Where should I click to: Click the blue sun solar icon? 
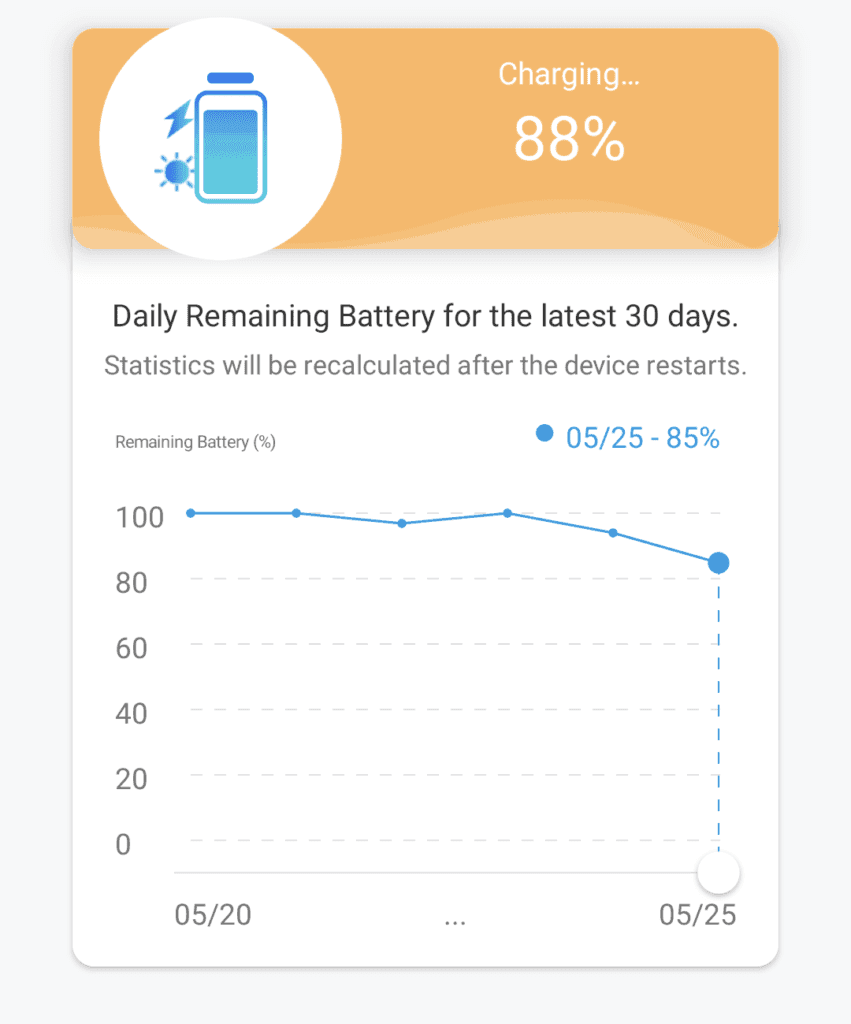(175, 172)
